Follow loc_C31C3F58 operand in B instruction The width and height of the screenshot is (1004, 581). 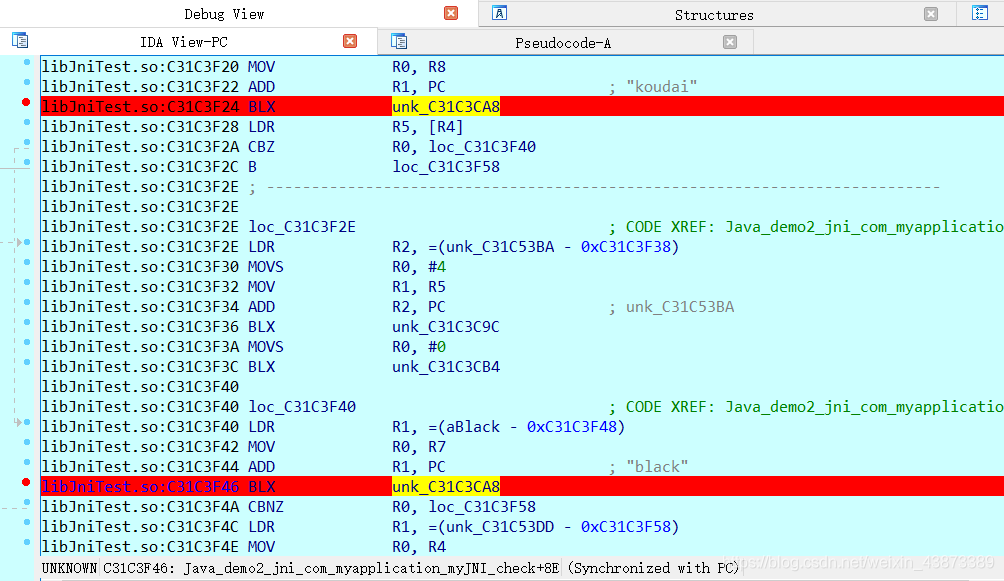click(446, 167)
